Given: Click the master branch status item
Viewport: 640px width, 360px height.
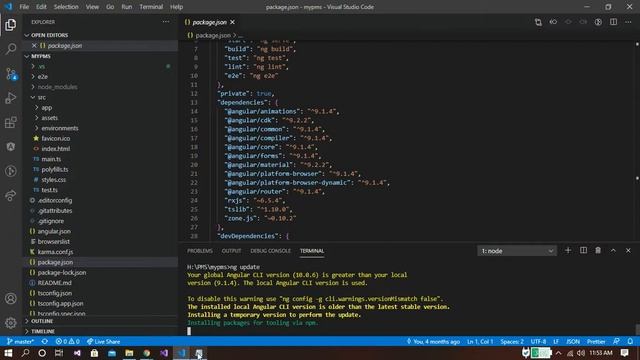Looking at the screenshot, I should pyautogui.click(x=20, y=342).
